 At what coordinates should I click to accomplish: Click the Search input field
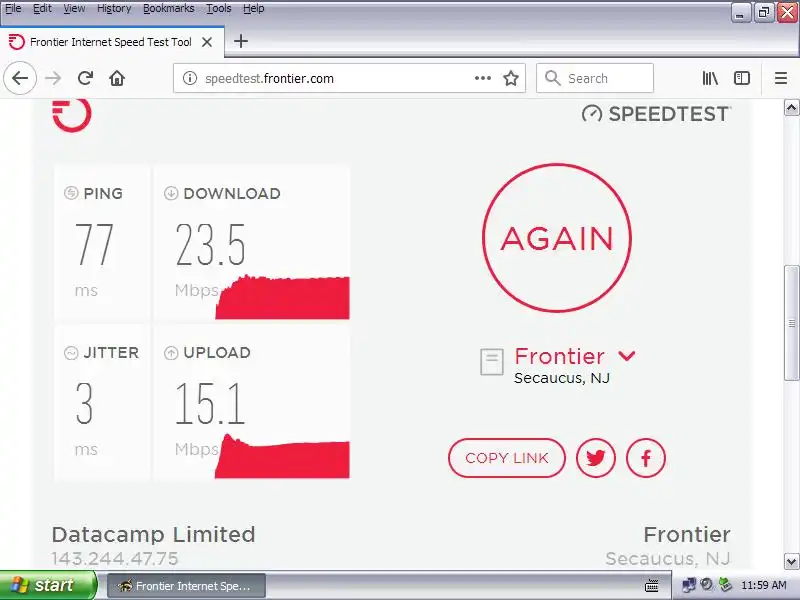click(594, 78)
